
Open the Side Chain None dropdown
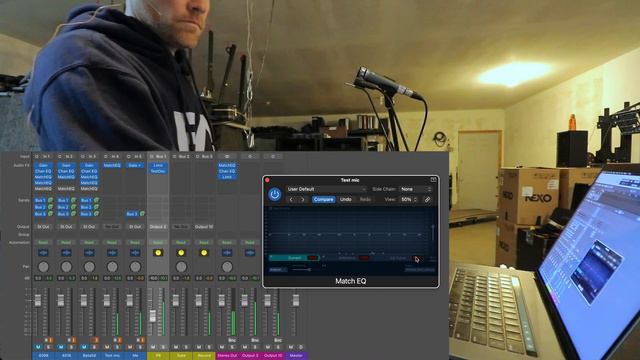[416, 189]
